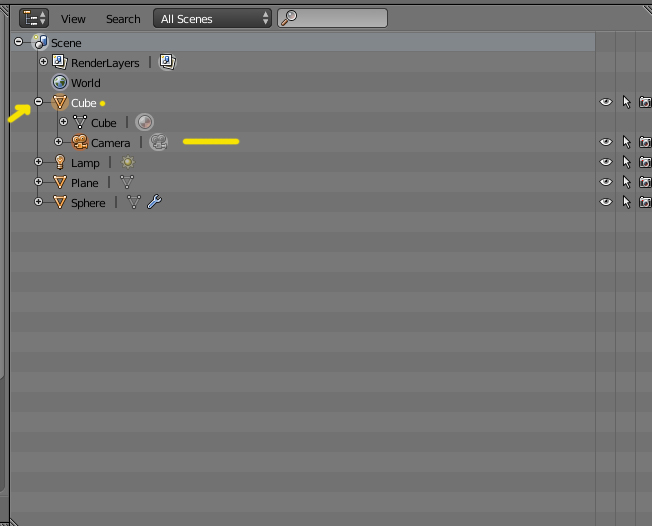This screenshot has height=526, width=652.
Task: Click the World globe icon
Action: pyautogui.click(x=59, y=82)
